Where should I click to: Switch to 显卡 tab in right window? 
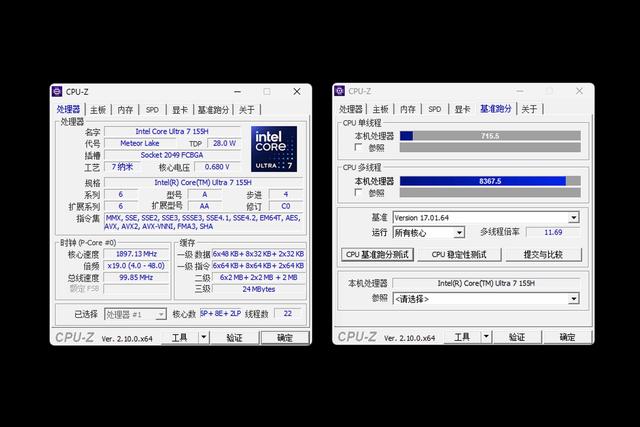pos(462,109)
